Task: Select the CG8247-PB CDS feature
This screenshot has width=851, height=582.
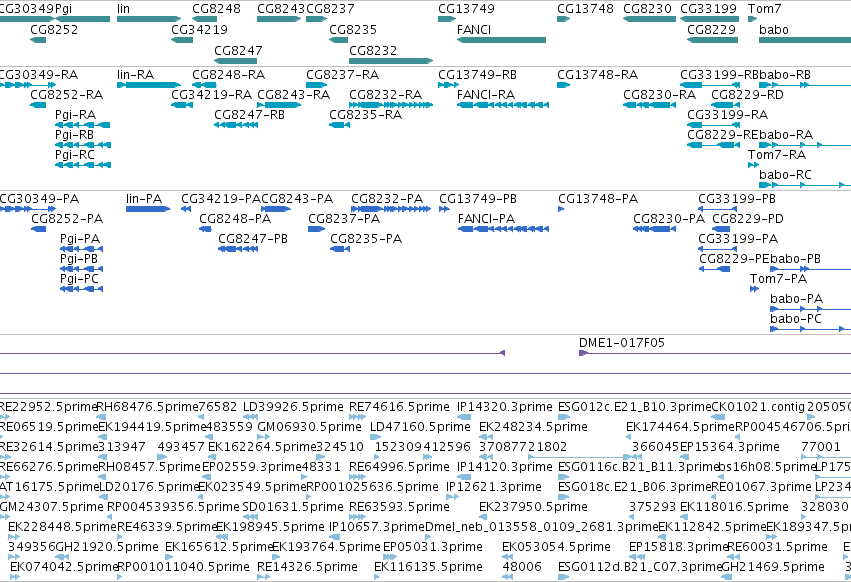Action: 238,249
